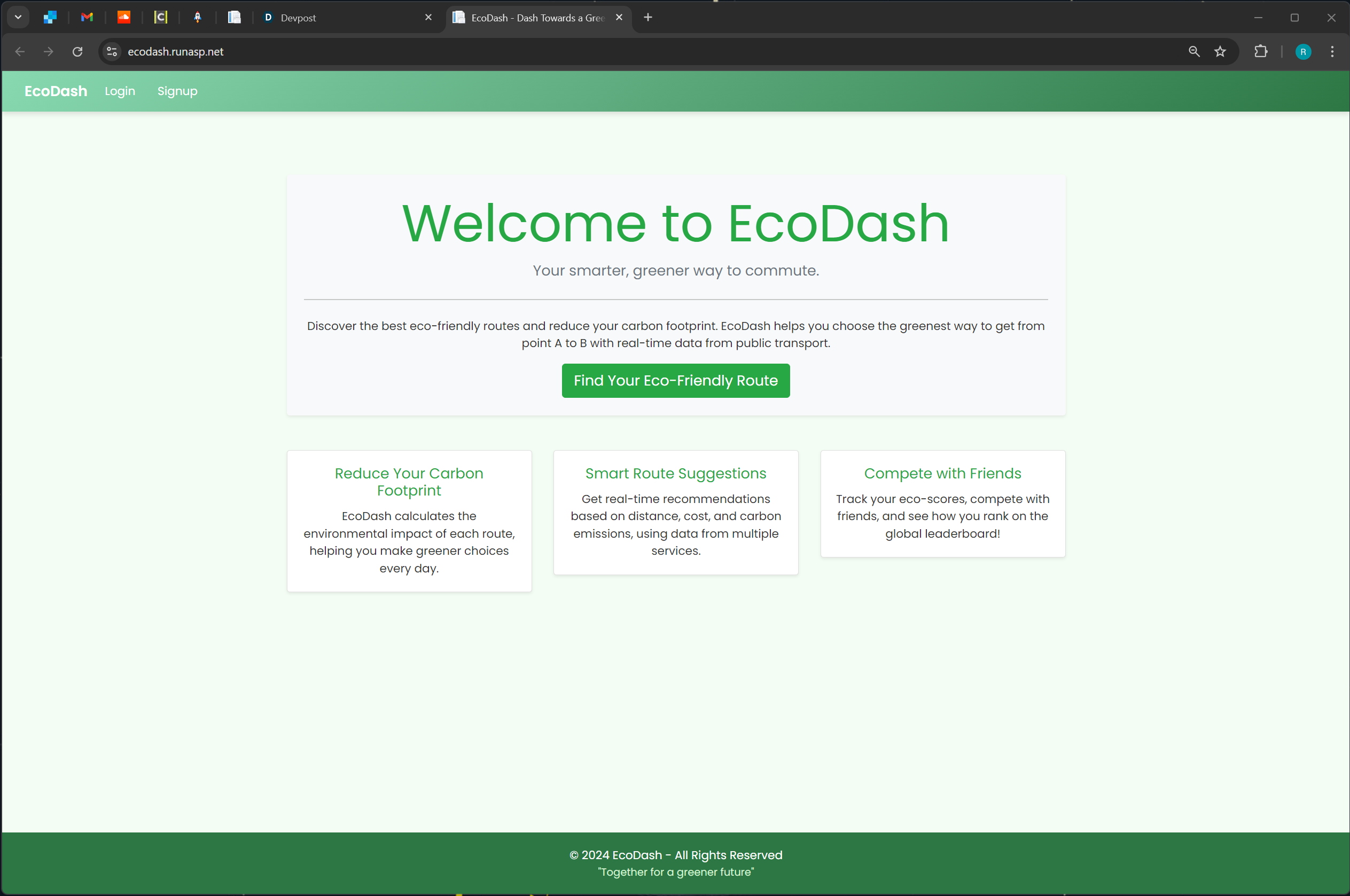Bookmark this page with the star icon
The image size is (1350, 896).
[1220, 51]
